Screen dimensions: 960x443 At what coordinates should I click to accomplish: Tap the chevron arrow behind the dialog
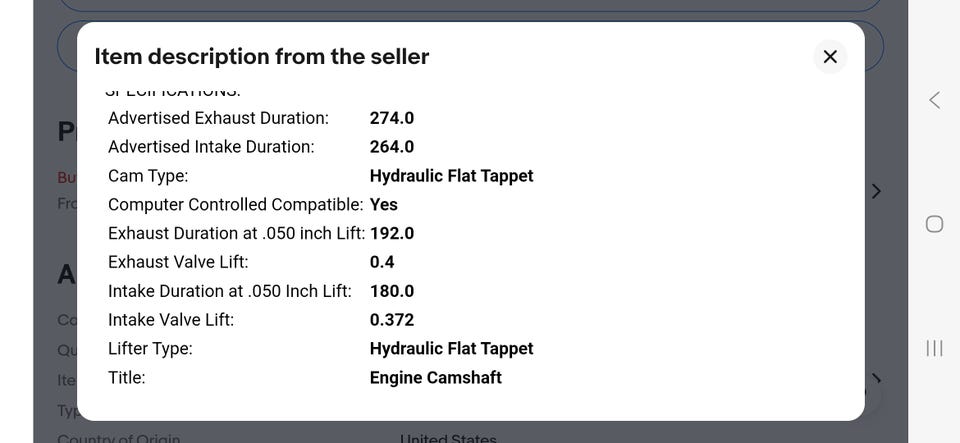(876, 191)
